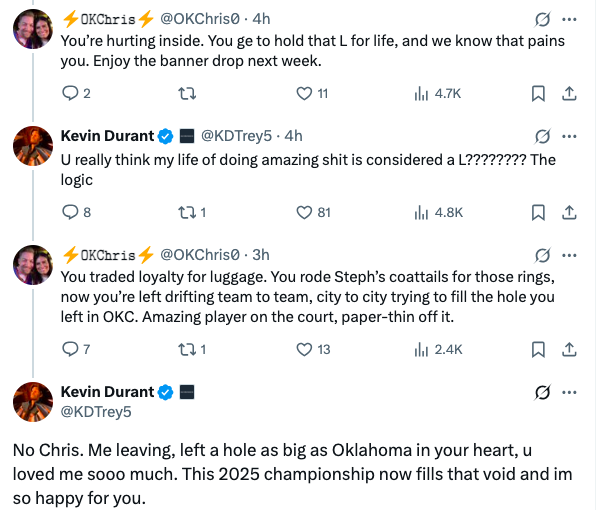Open more options on OKChris's first tweet

pyautogui.click(x=570, y=19)
